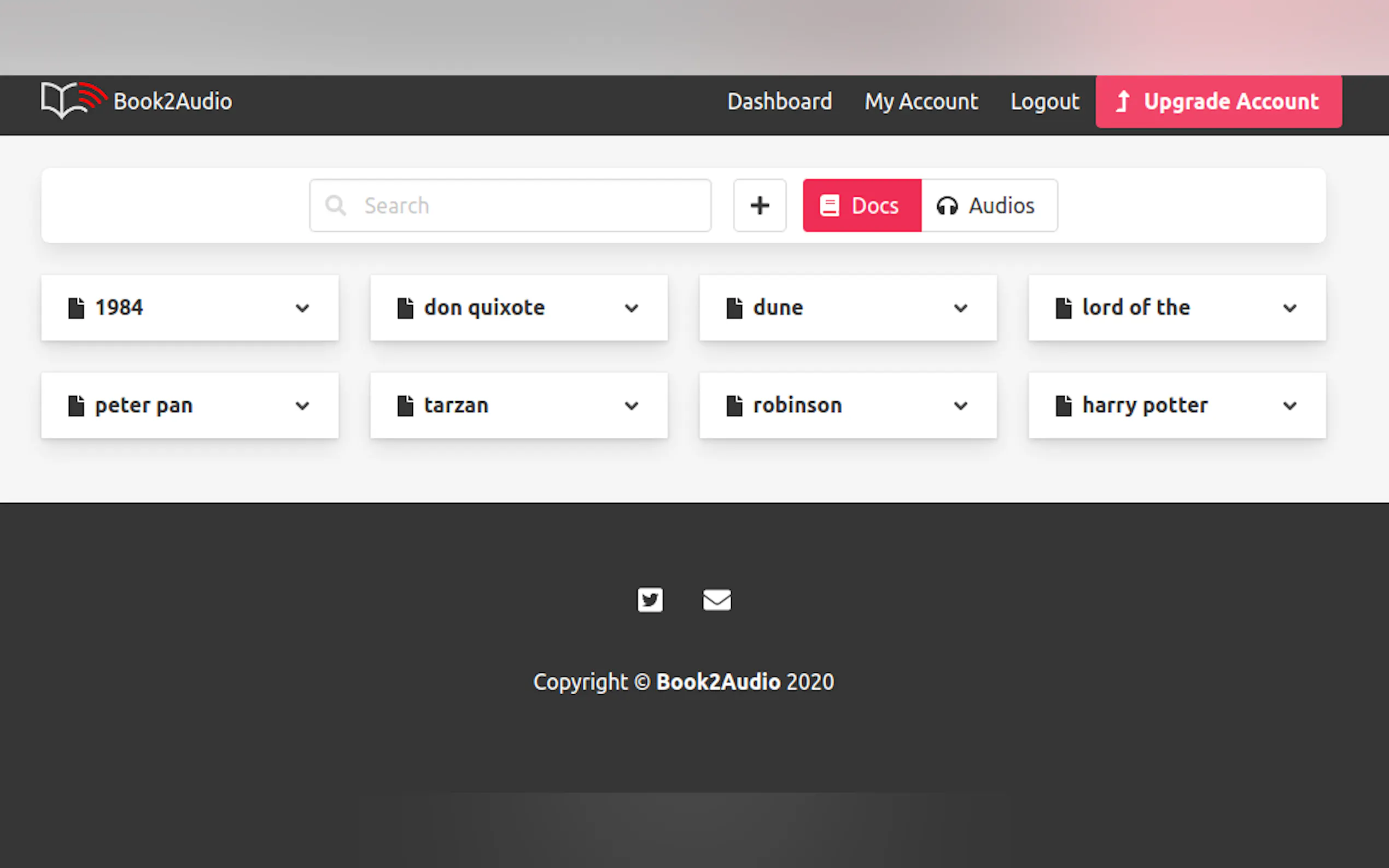Image resolution: width=1389 pixels, height=868 pixels.
Task: Switch view to Audios
Action: pyautogui.click(x=988, y=206)
